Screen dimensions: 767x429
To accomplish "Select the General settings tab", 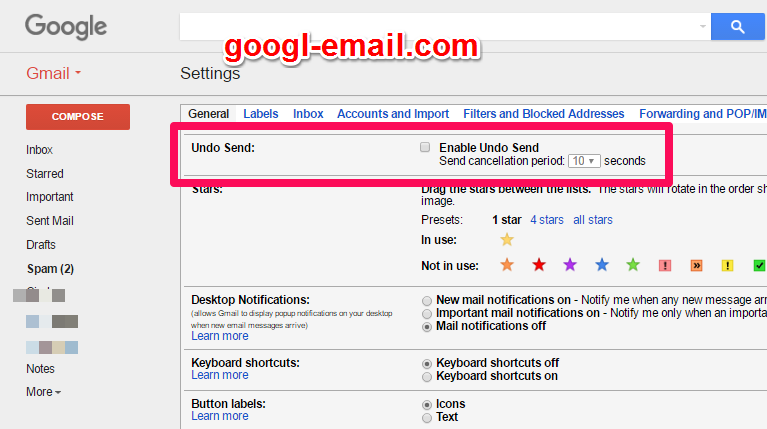I will [208, 113].
